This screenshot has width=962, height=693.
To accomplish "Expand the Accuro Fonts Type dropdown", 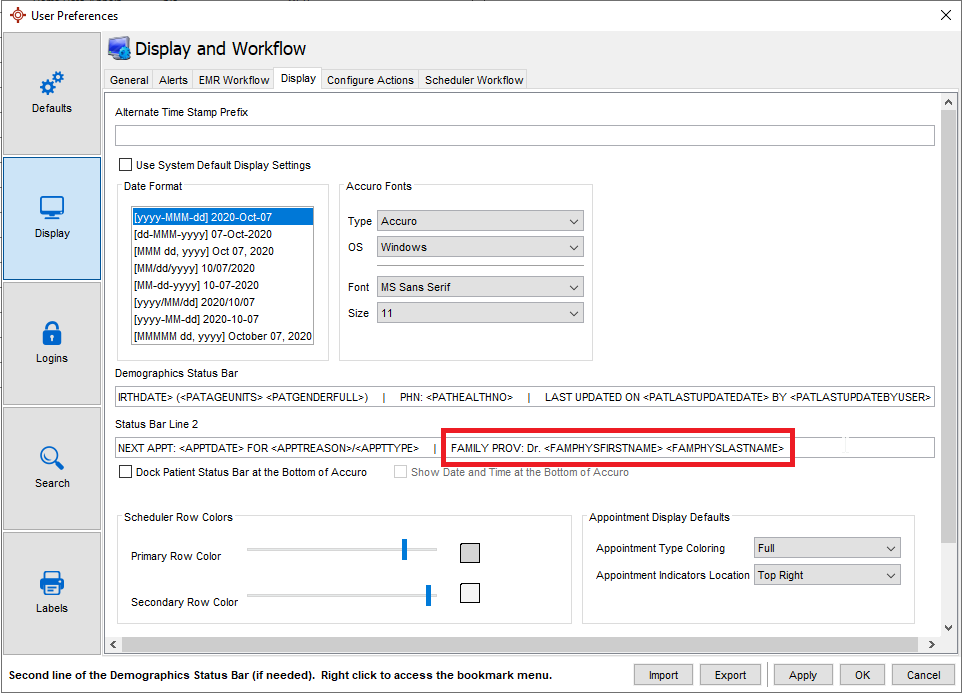I will [480, 221].
